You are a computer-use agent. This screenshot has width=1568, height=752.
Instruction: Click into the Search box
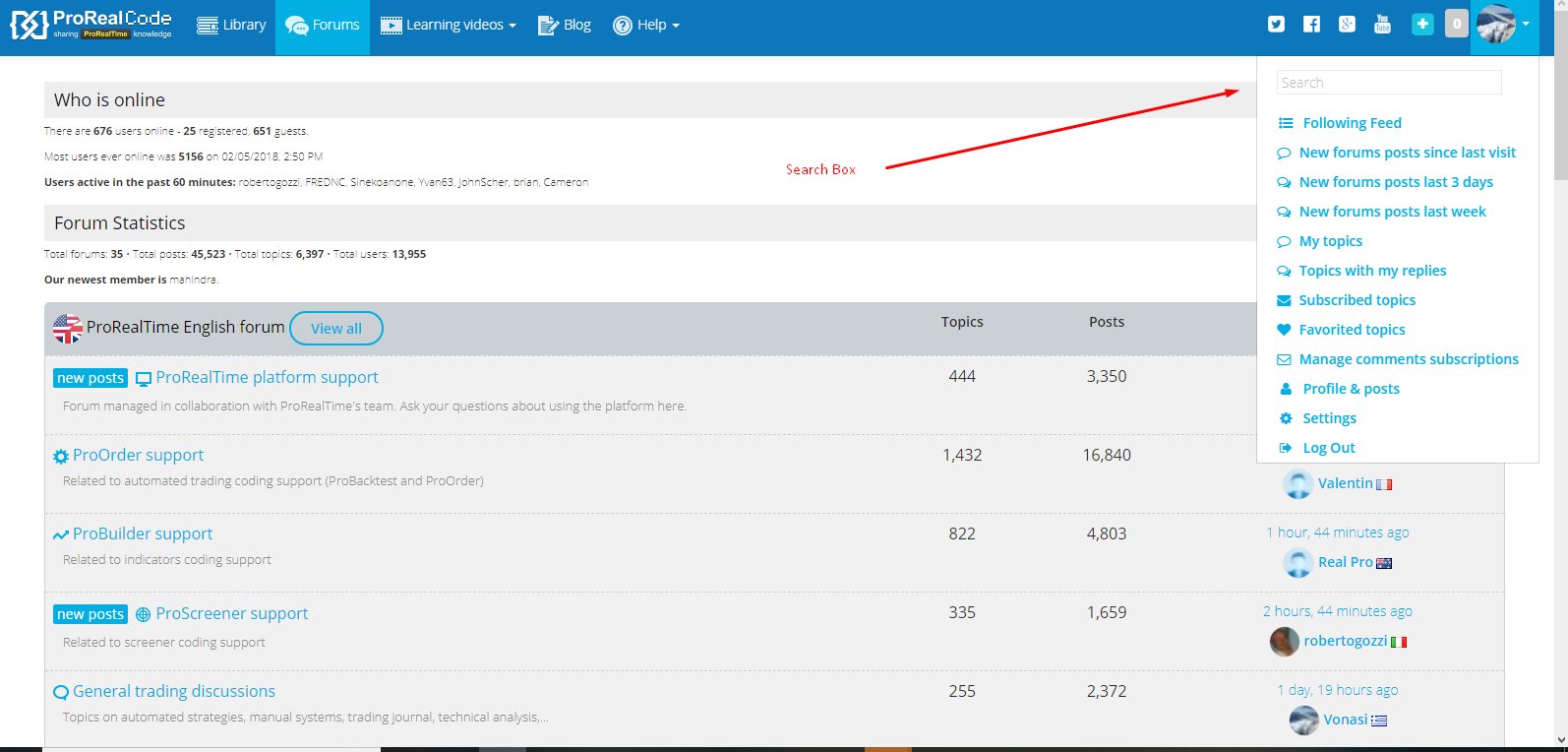pyautogui.click(x=1389, y=83)
